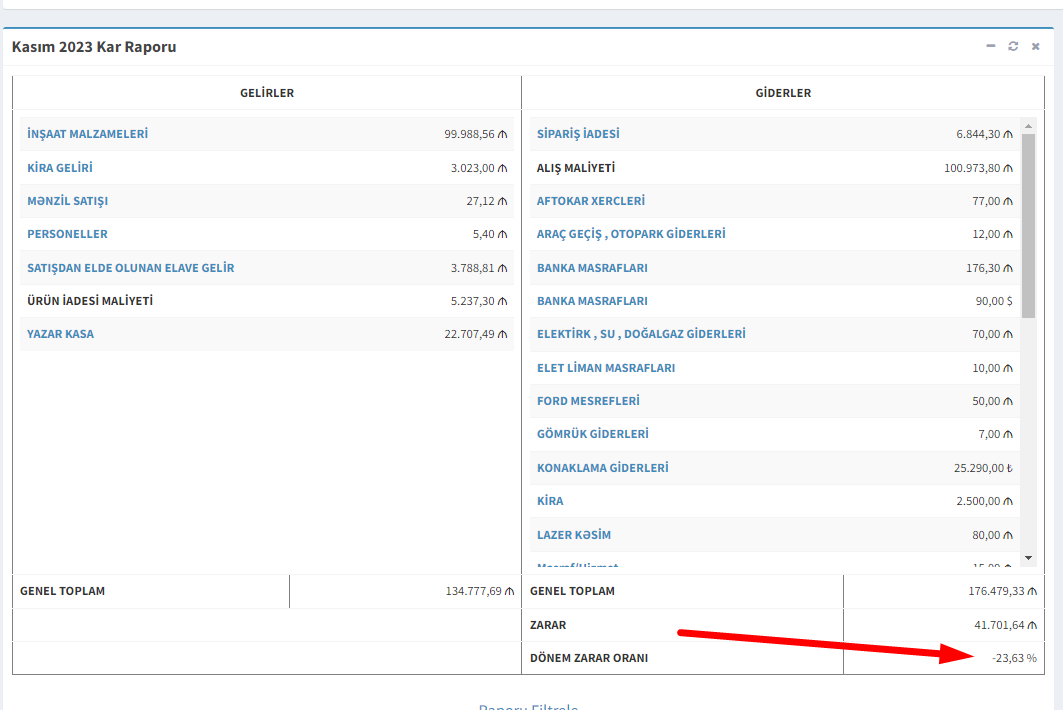The image size is (1063, 710).
Task: Refresh the Kar Raporu panel
Action: (1013, 46)
